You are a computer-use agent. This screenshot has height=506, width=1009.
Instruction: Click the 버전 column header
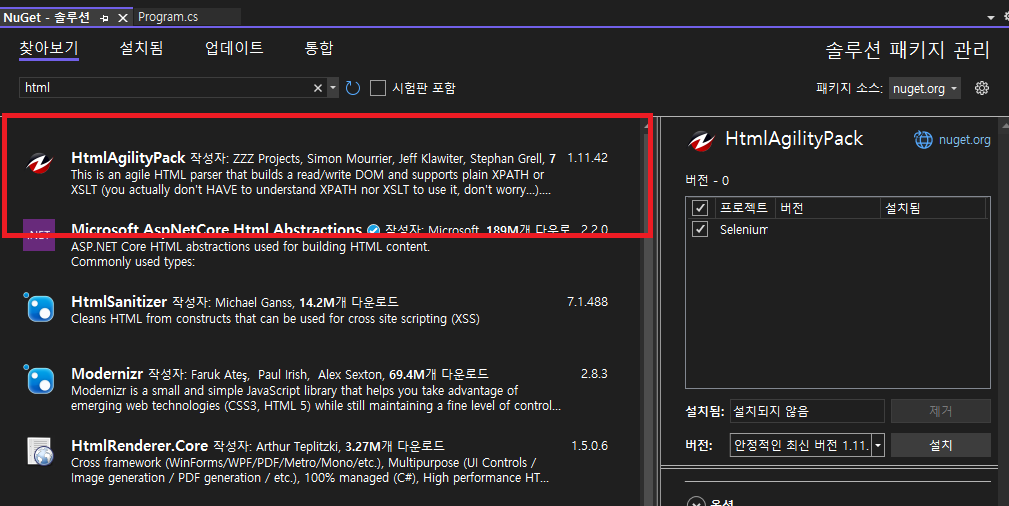828,208
